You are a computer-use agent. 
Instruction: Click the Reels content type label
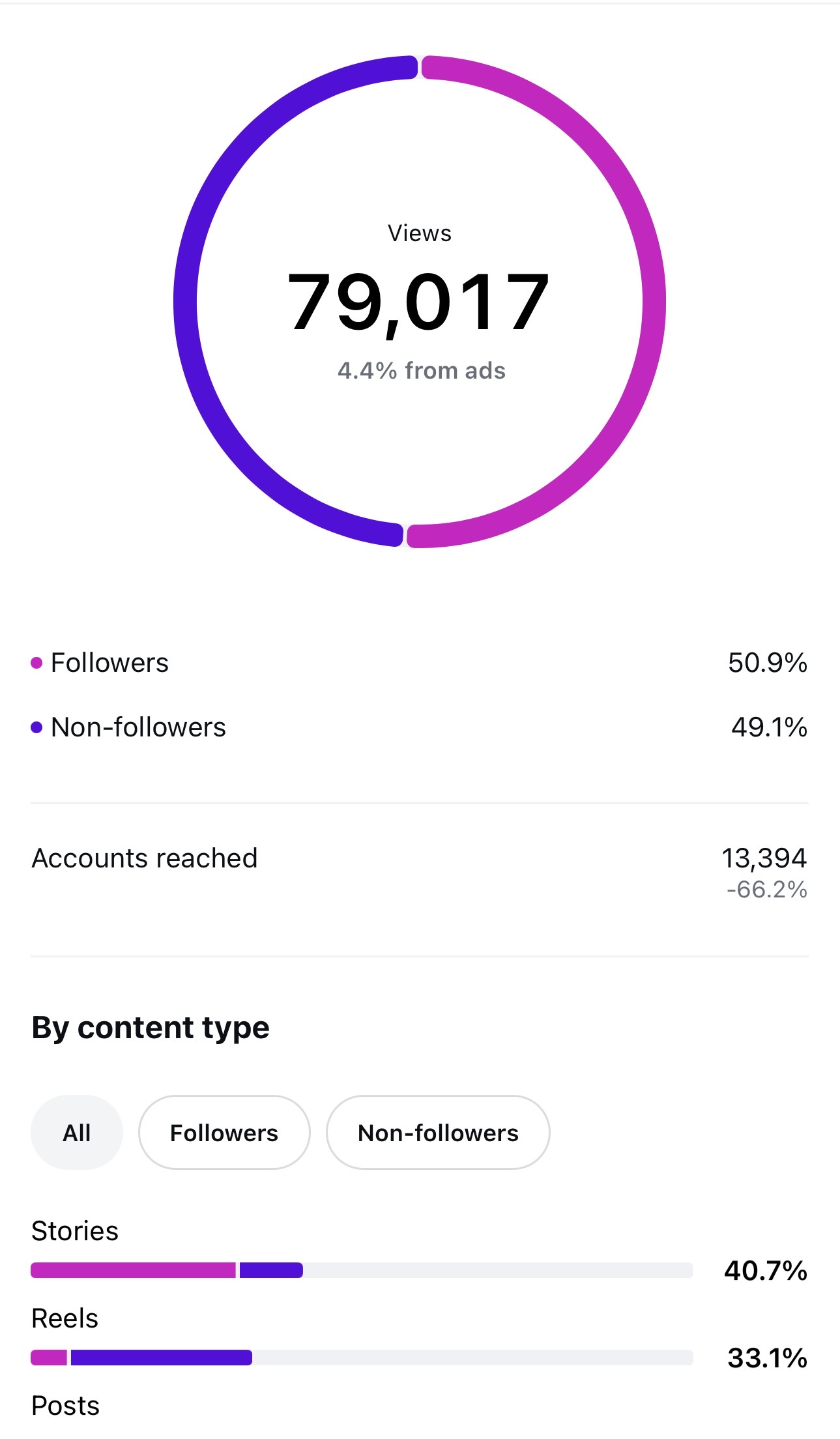coord(65,1318)
